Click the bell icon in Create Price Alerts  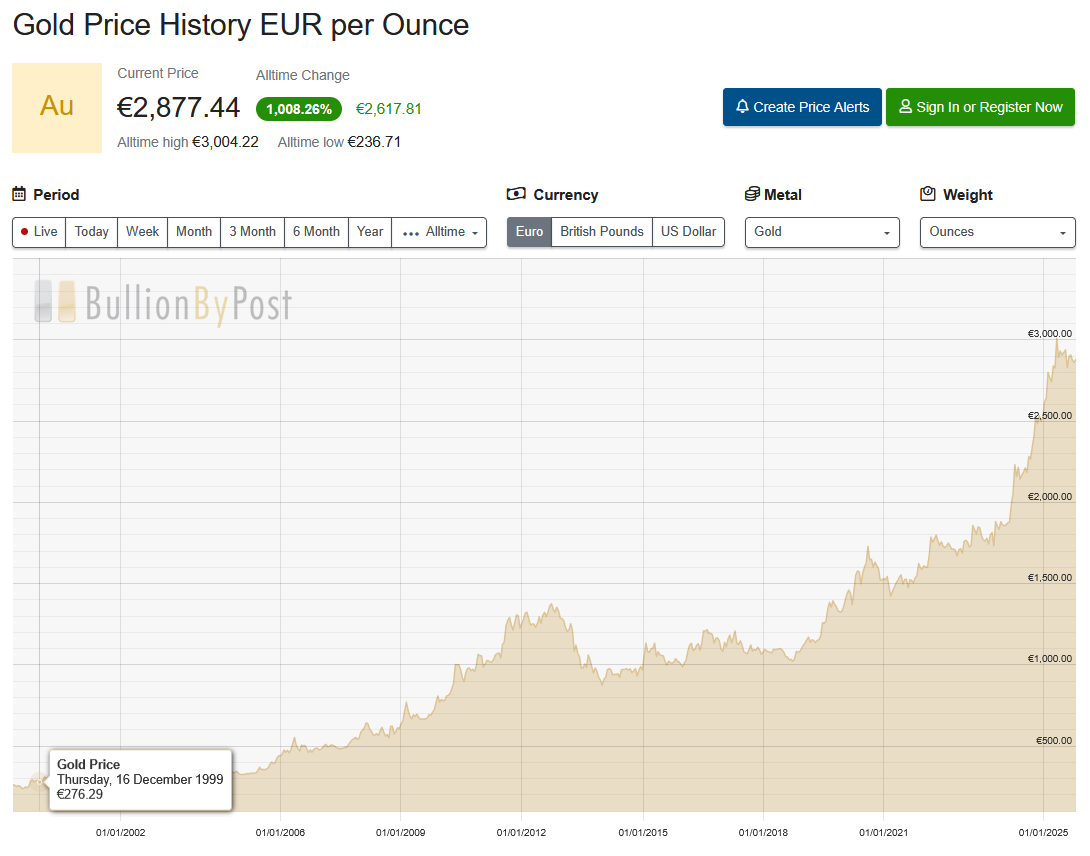742,106
